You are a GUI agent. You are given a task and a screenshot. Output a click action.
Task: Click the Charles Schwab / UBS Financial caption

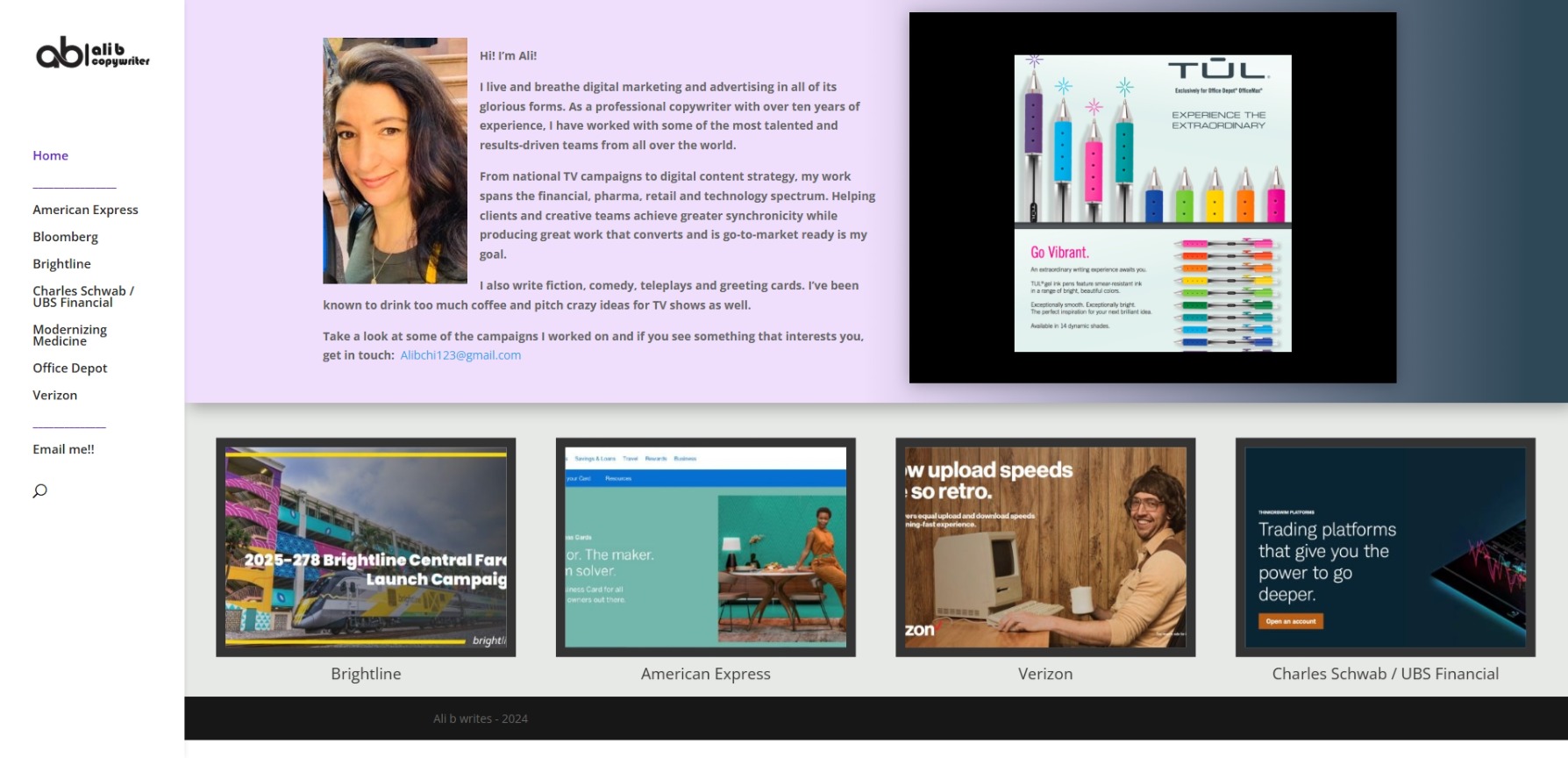1385,674
